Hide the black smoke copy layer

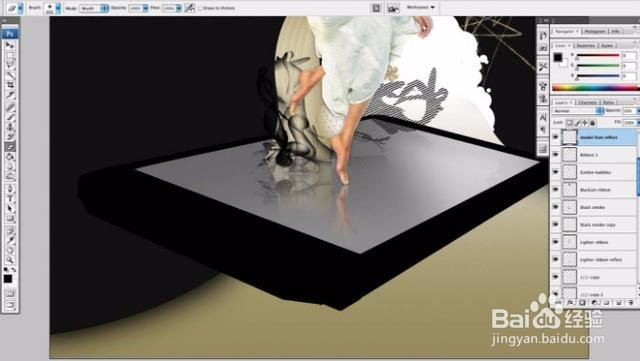(x=556, y=225)
